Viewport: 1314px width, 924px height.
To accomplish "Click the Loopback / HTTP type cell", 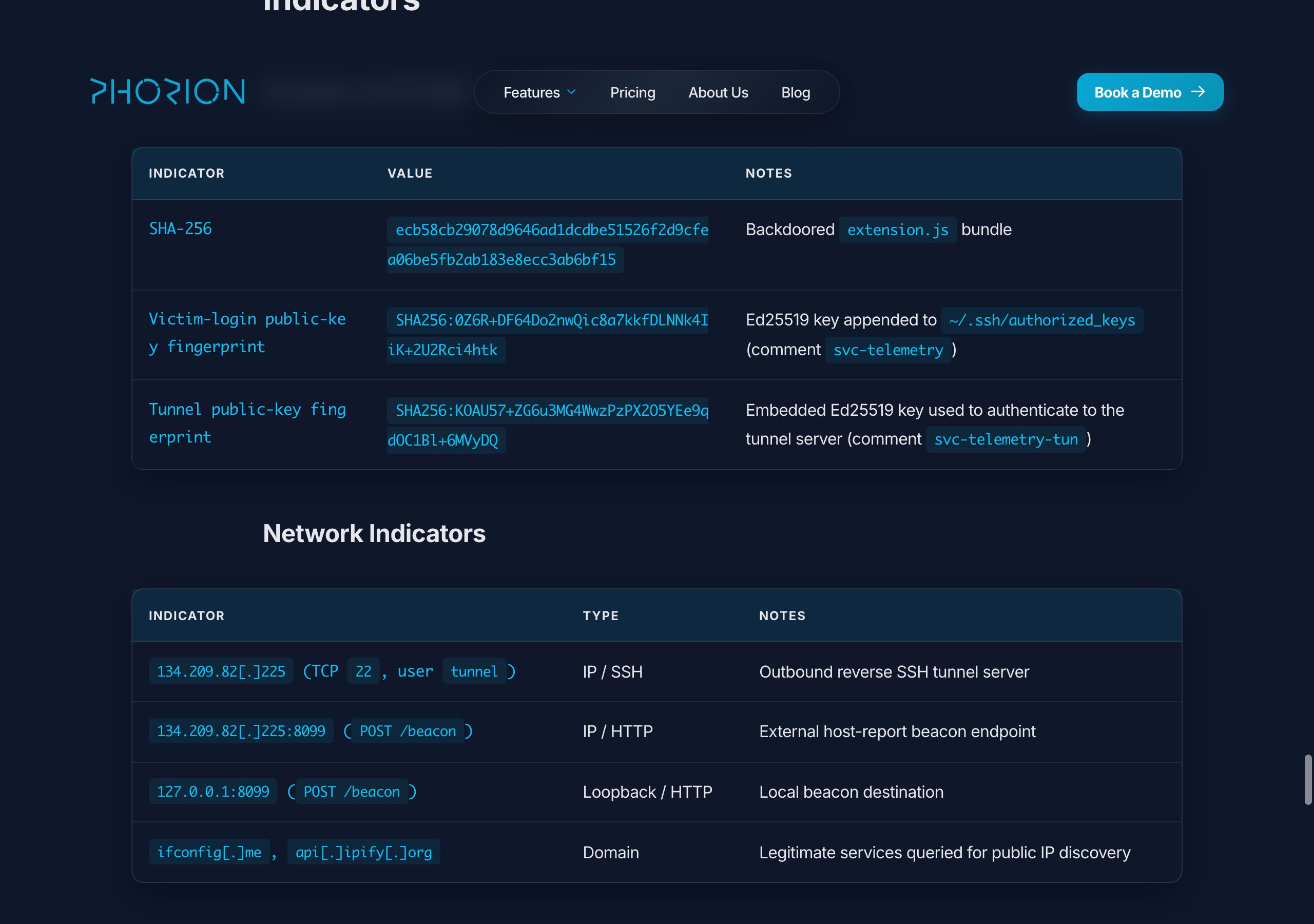I will click(x=647, y=792).
